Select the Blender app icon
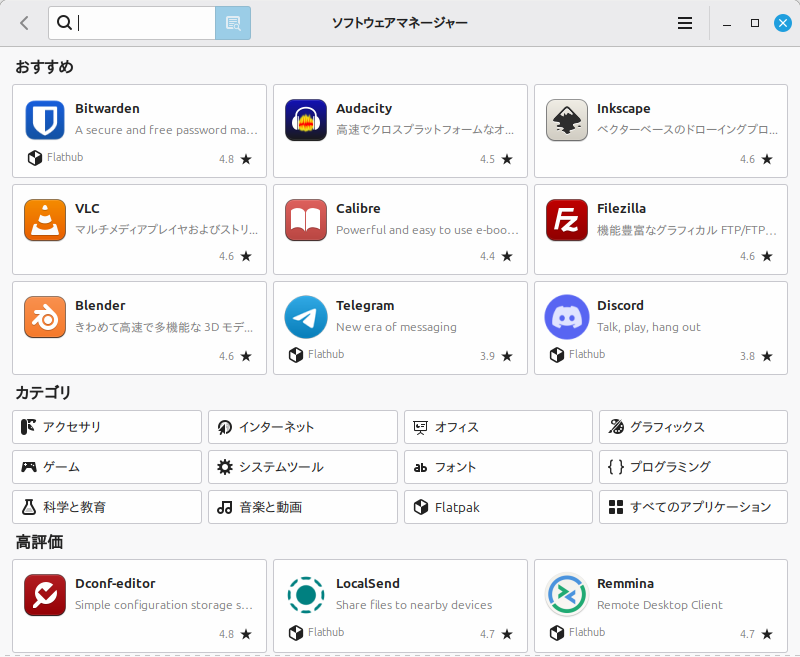The height and width of the screenshot is (657, 800). click(x=45, y=317)
